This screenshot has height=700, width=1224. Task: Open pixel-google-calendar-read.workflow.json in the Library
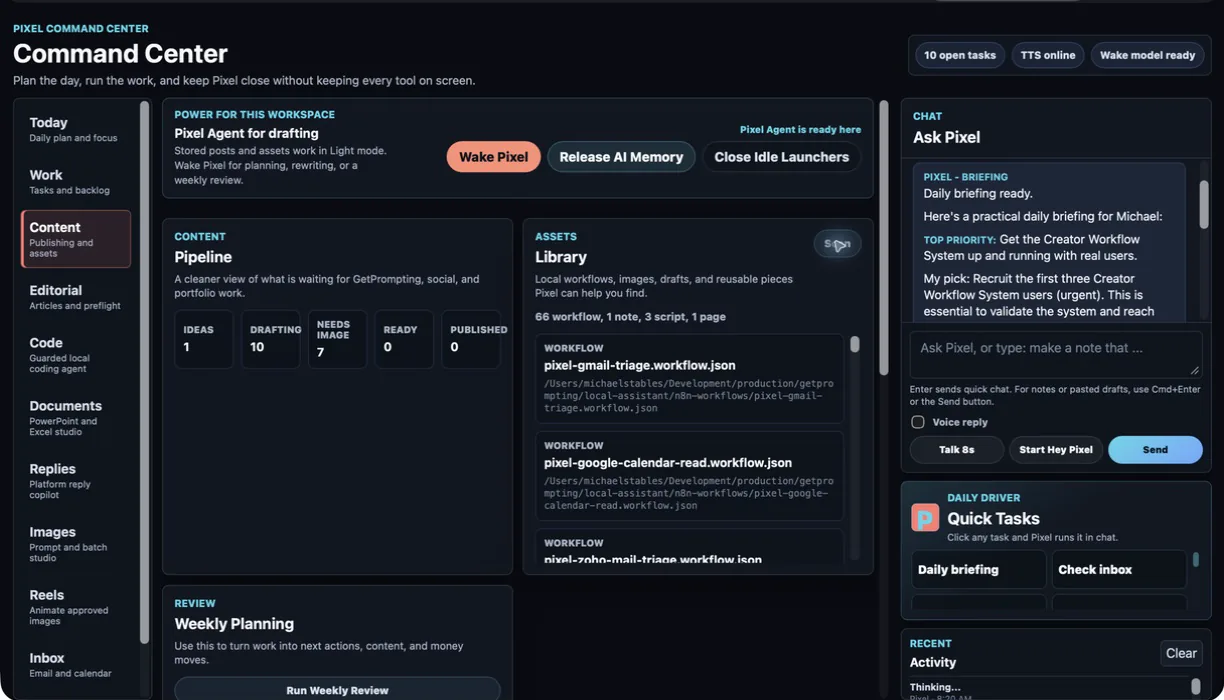[x=689, y=476]
